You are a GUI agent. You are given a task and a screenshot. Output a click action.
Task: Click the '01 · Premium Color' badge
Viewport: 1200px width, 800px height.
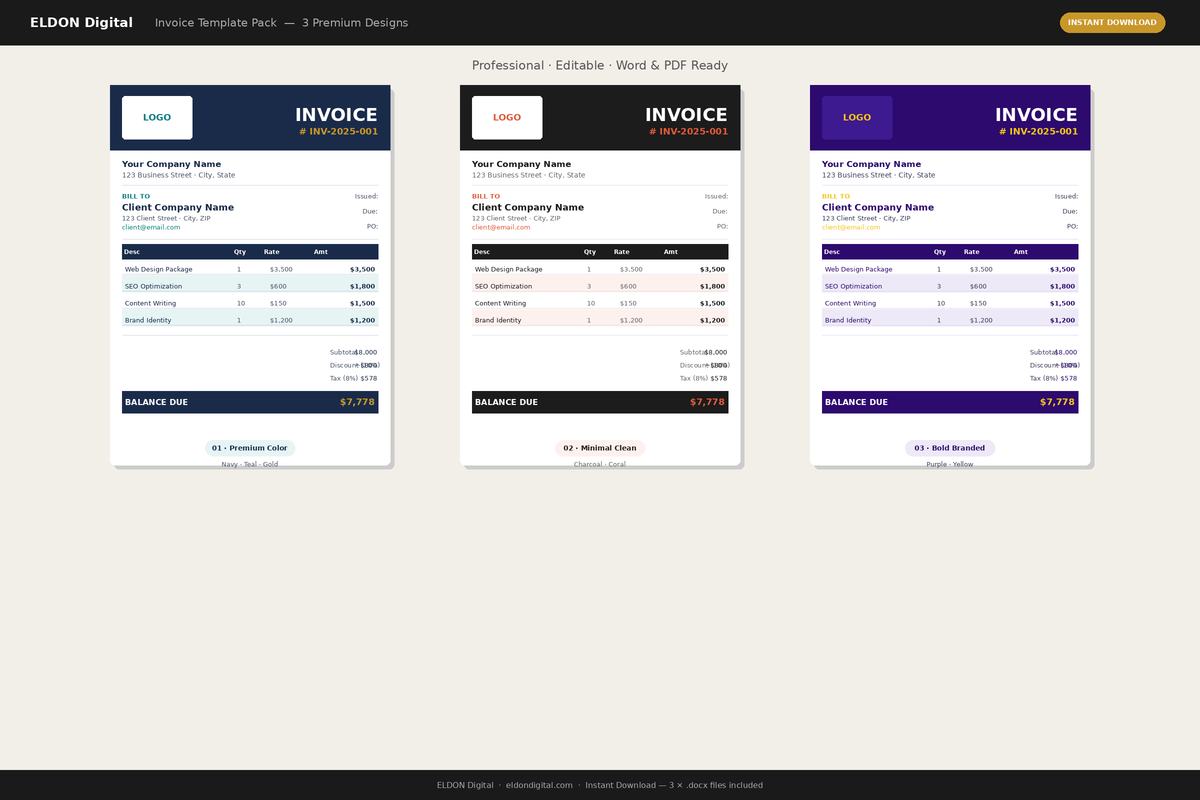click(250, 448)
